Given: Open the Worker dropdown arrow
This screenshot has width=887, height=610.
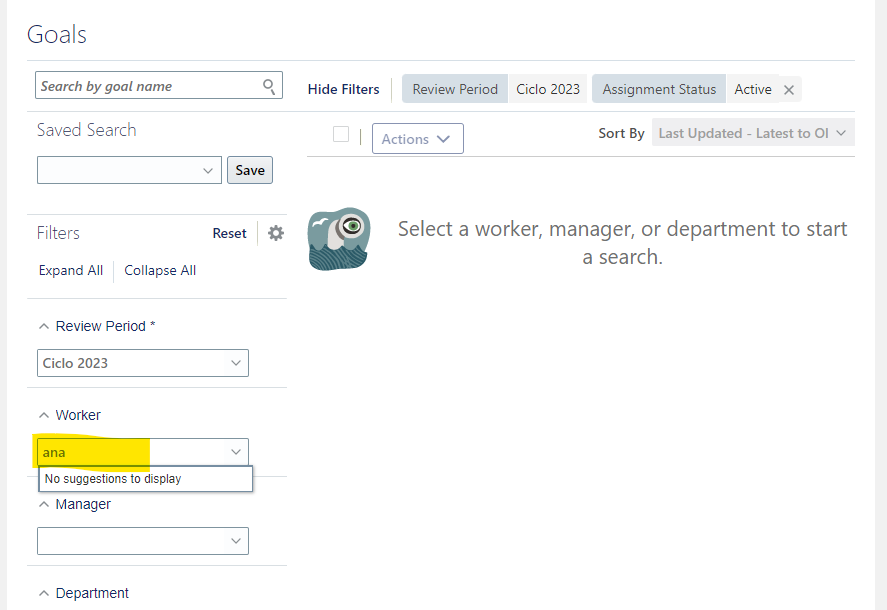Looking at the screenshot, I should coord(236,451).
